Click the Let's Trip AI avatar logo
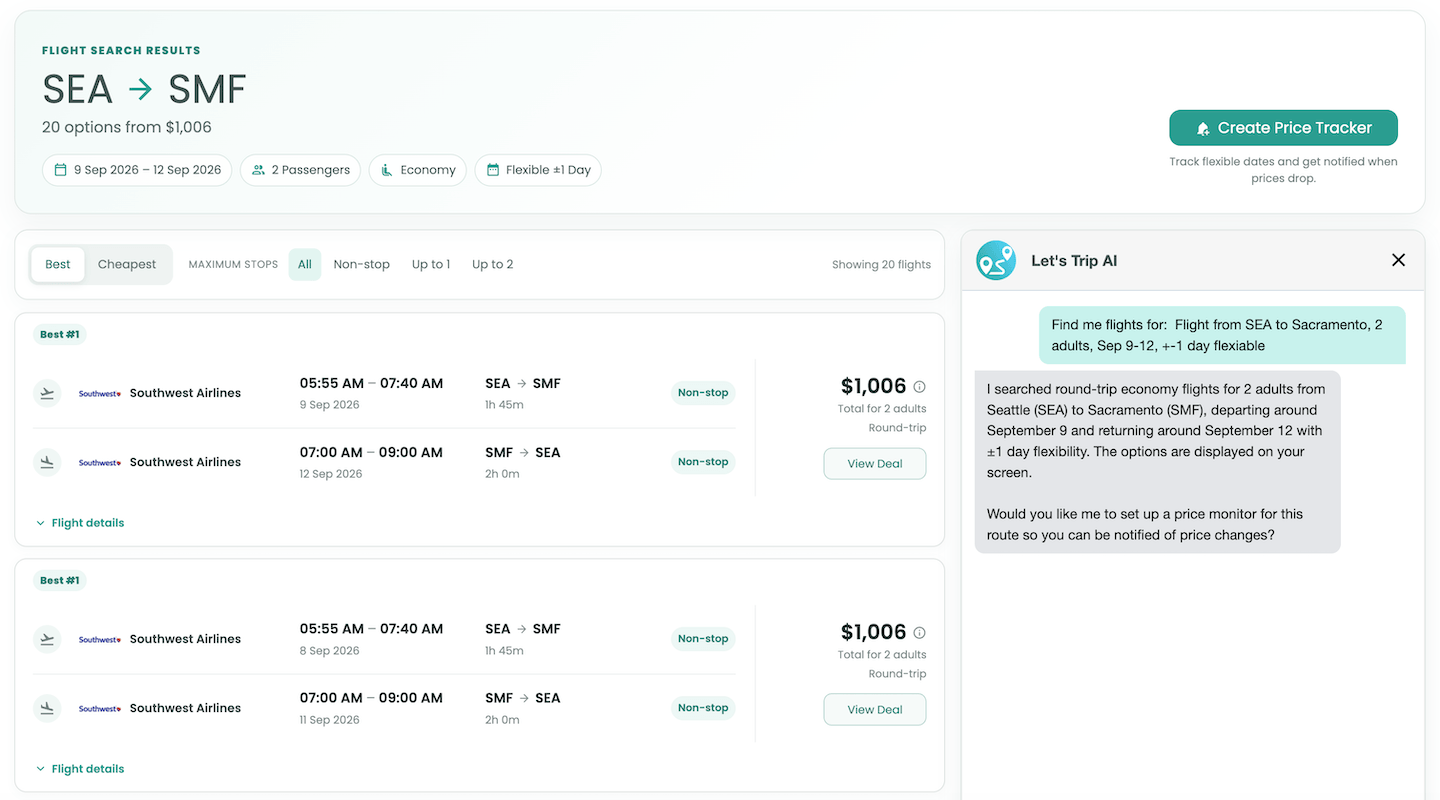Image resolution: width=1440 pixels, height=800 pixels. (995, 261)
